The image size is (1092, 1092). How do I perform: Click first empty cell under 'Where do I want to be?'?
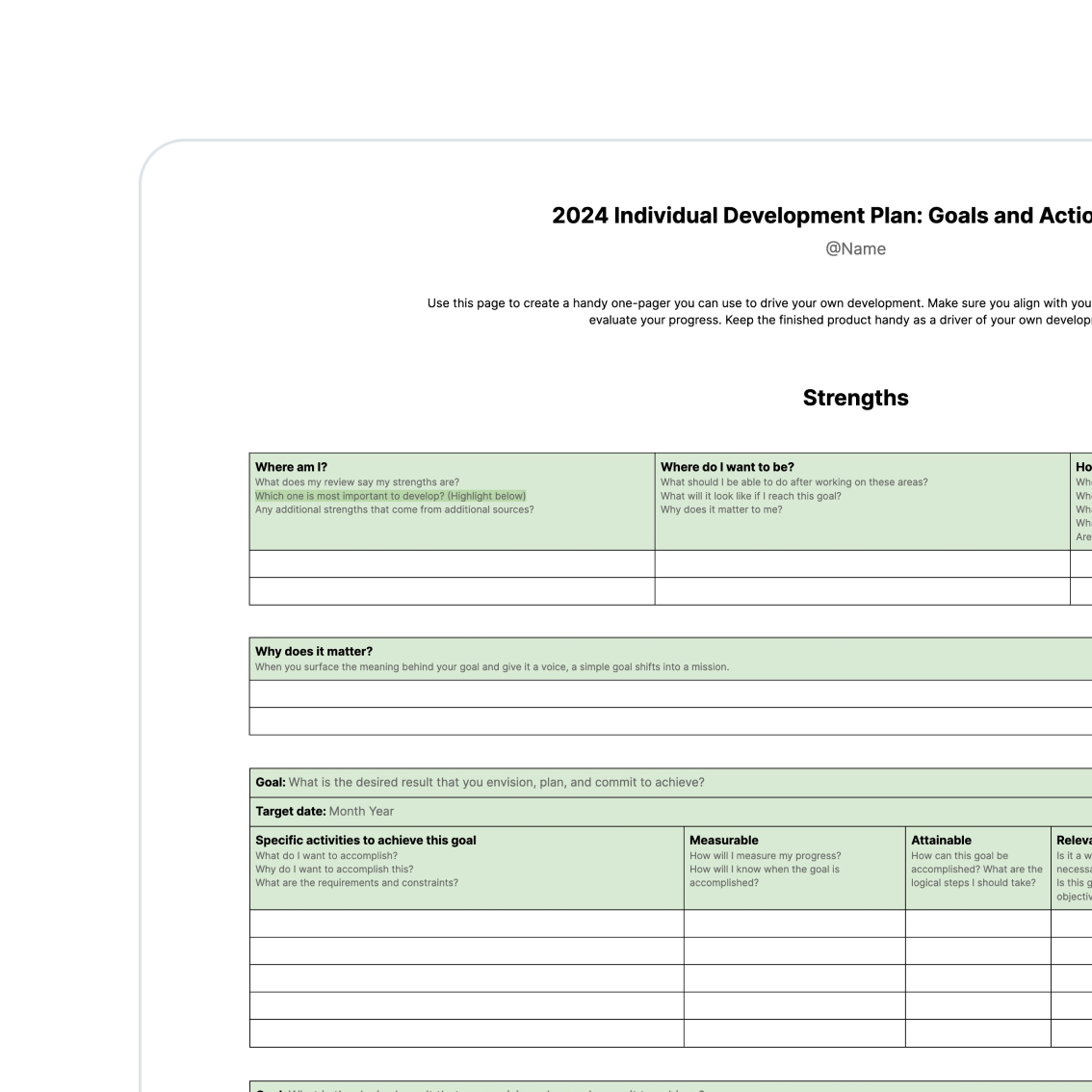pyautogui.click(x=862, y=564)
